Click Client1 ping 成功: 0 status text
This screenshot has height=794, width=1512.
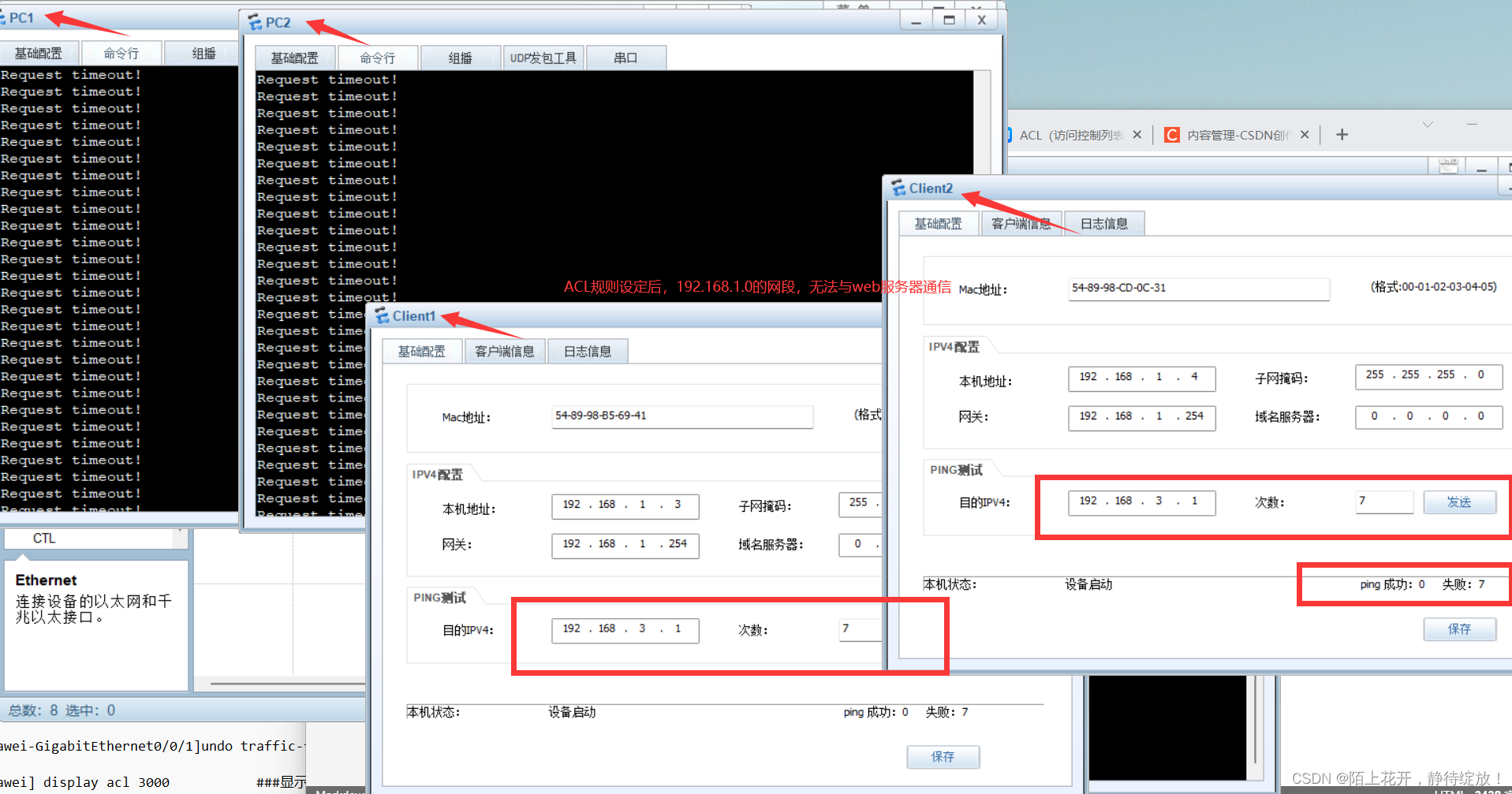875,712
